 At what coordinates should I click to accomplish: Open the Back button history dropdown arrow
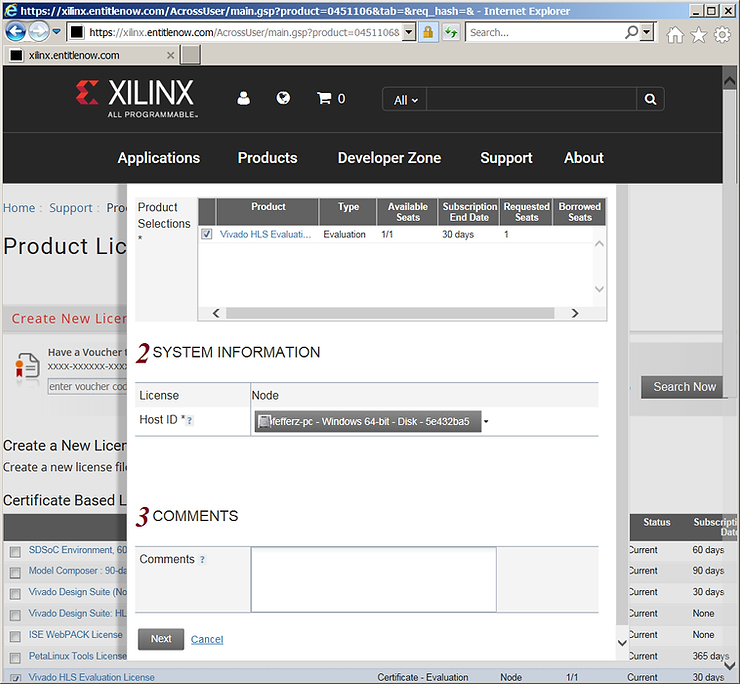[56, 32]
